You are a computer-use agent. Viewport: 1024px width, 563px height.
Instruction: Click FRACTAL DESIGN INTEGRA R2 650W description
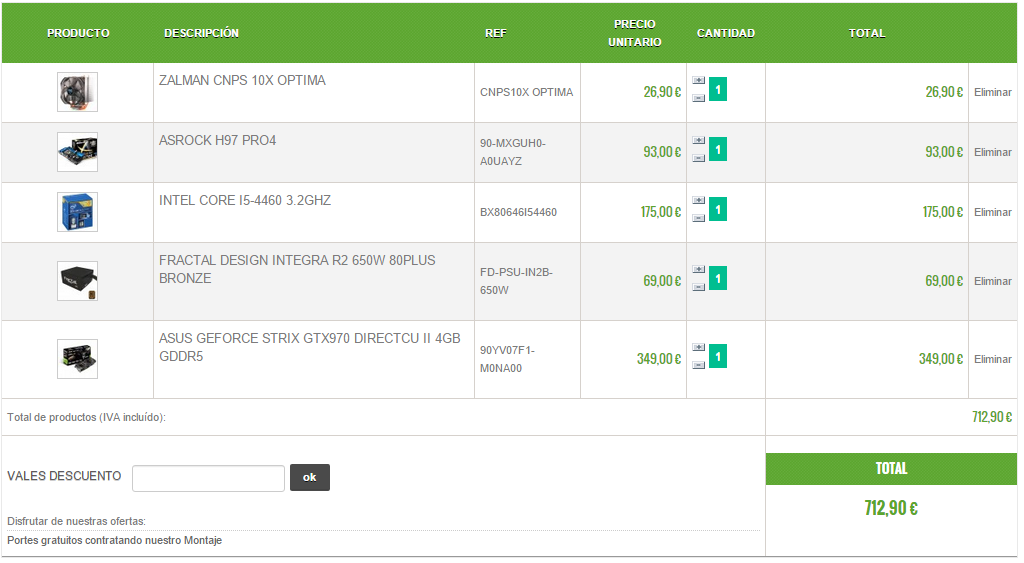(297, 269)
